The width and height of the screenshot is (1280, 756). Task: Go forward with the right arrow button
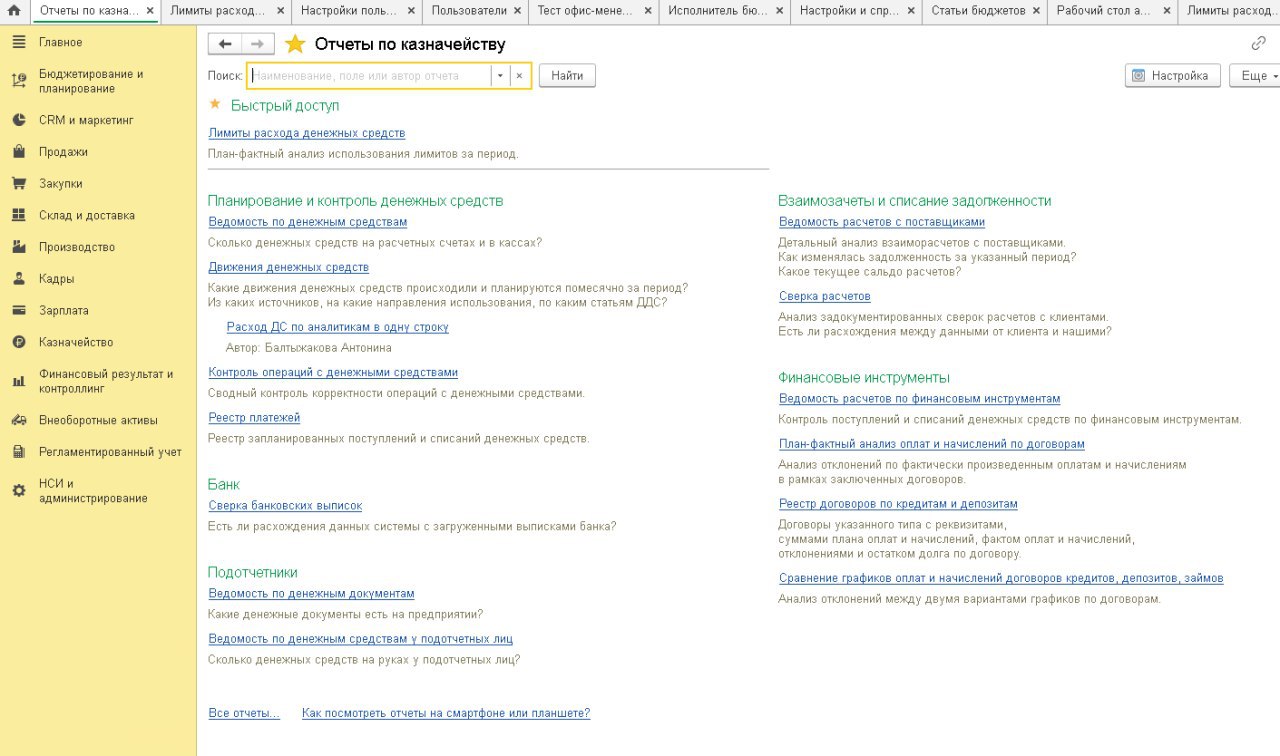tap(257, 44)
